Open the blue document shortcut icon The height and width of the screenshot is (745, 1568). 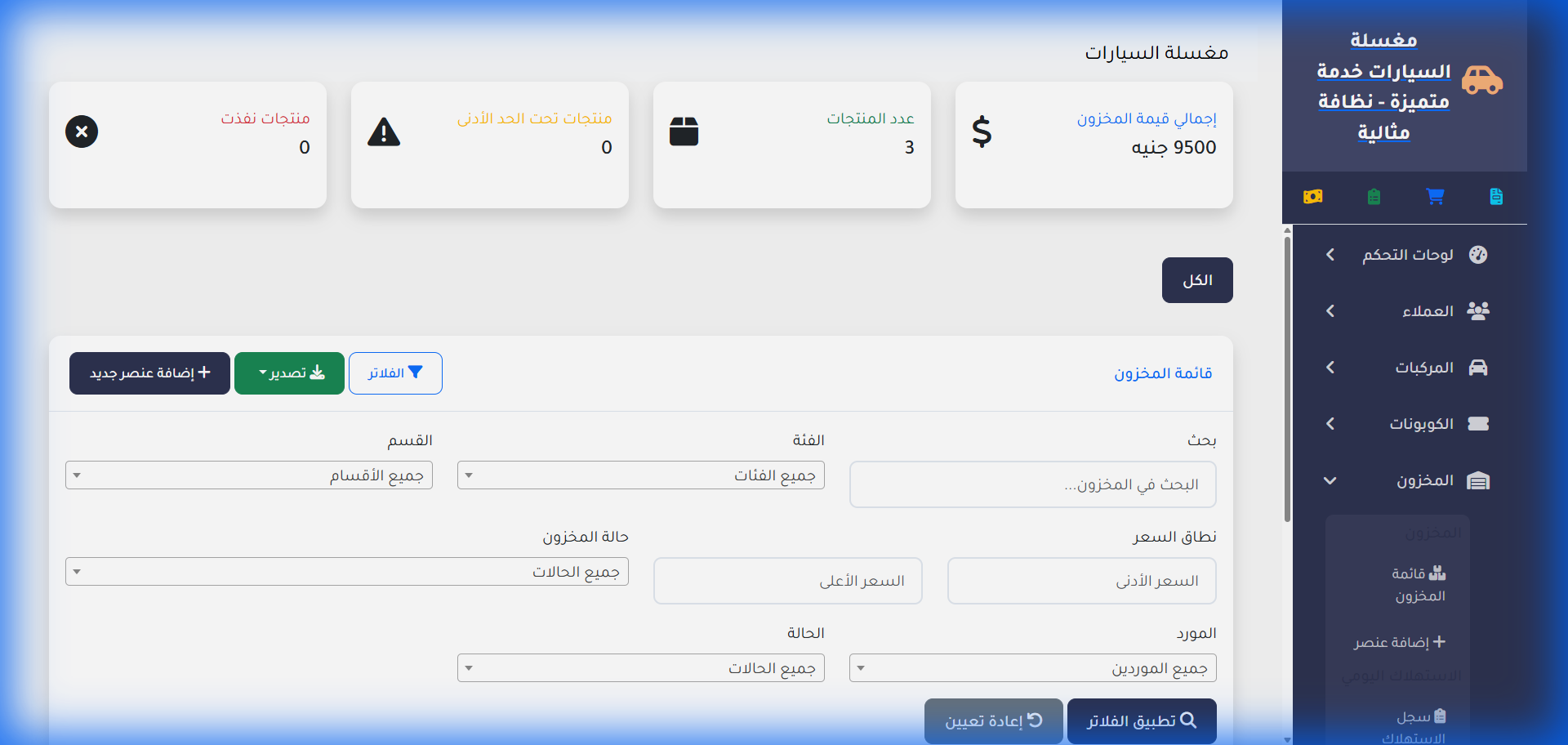1496,196
